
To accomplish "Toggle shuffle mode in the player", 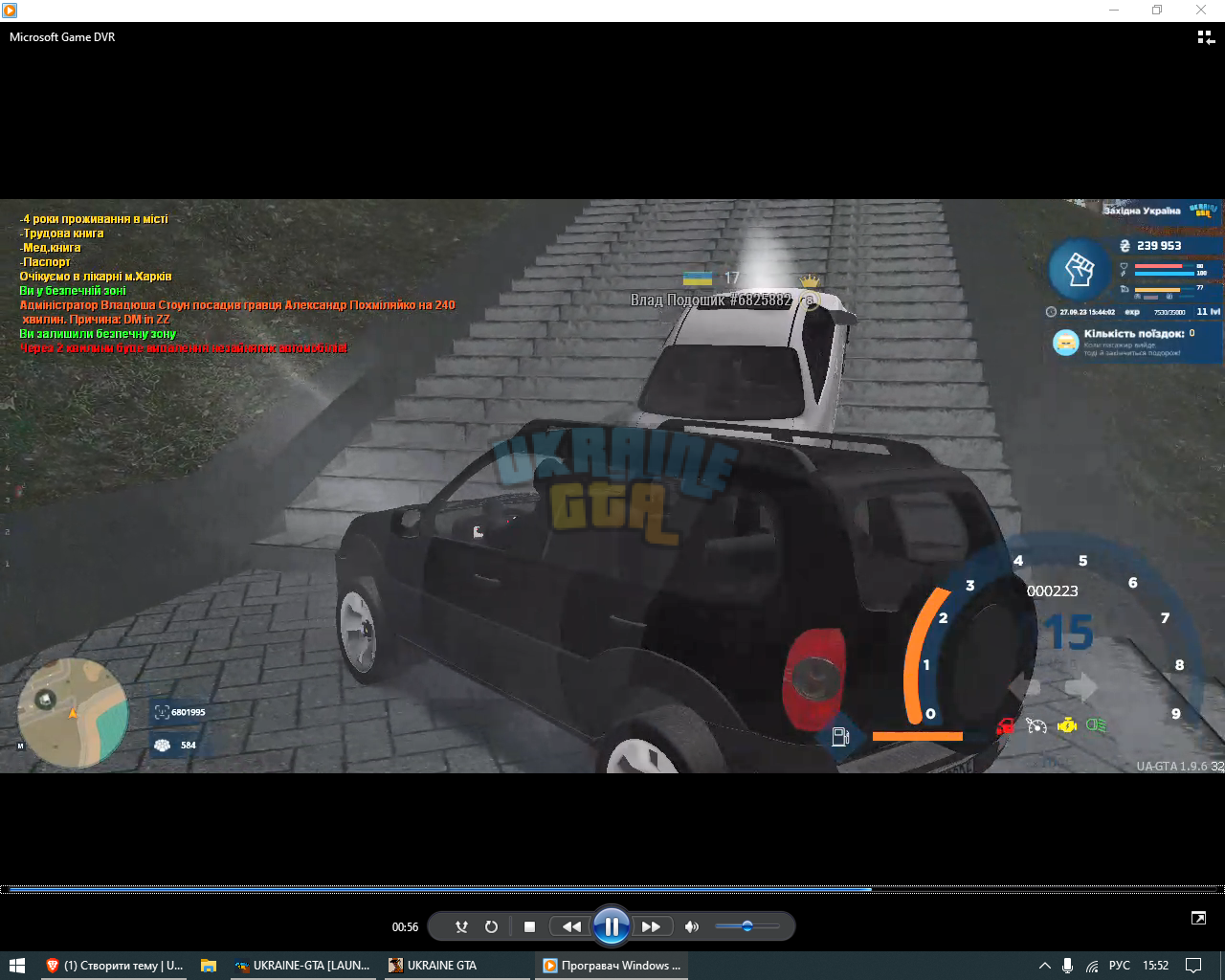I will click(461, 926).
